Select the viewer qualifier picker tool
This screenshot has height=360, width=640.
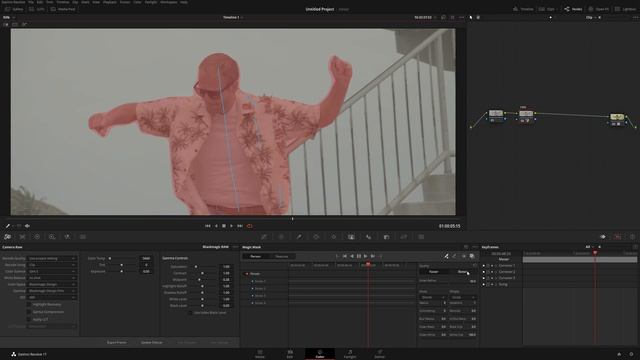pos(7,226)
